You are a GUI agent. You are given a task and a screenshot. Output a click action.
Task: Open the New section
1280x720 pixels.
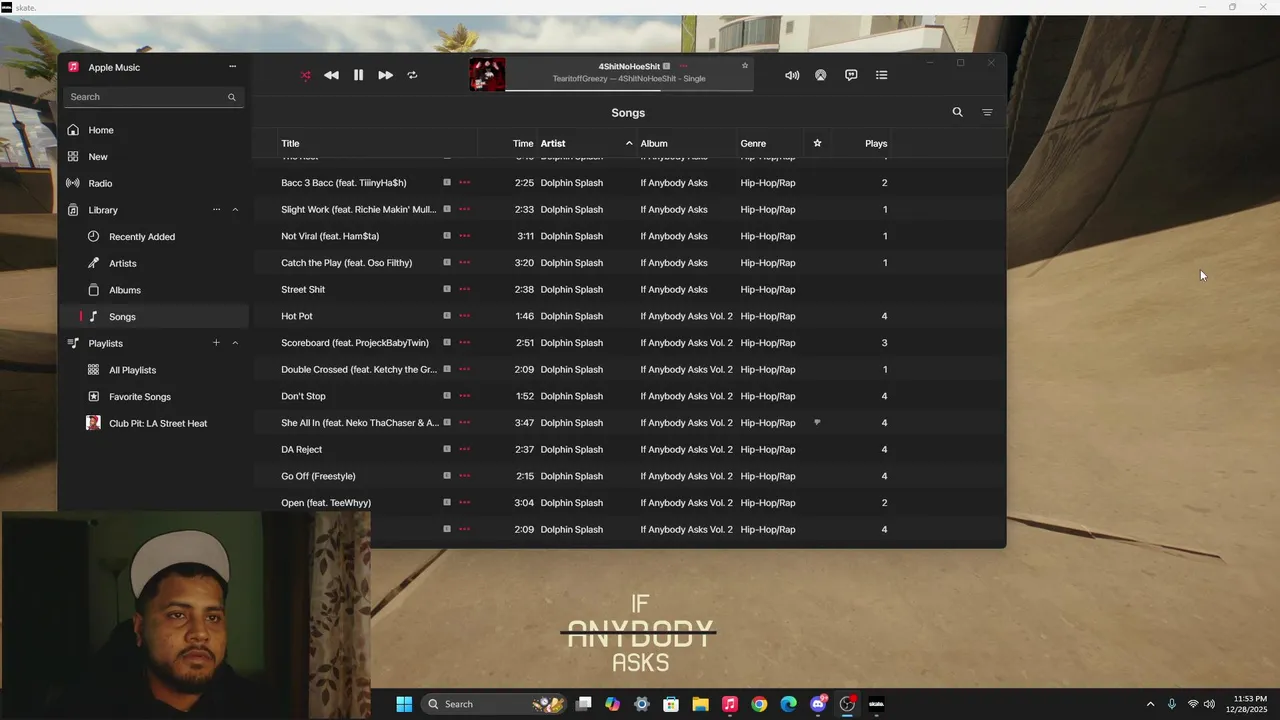coord(98,157)
